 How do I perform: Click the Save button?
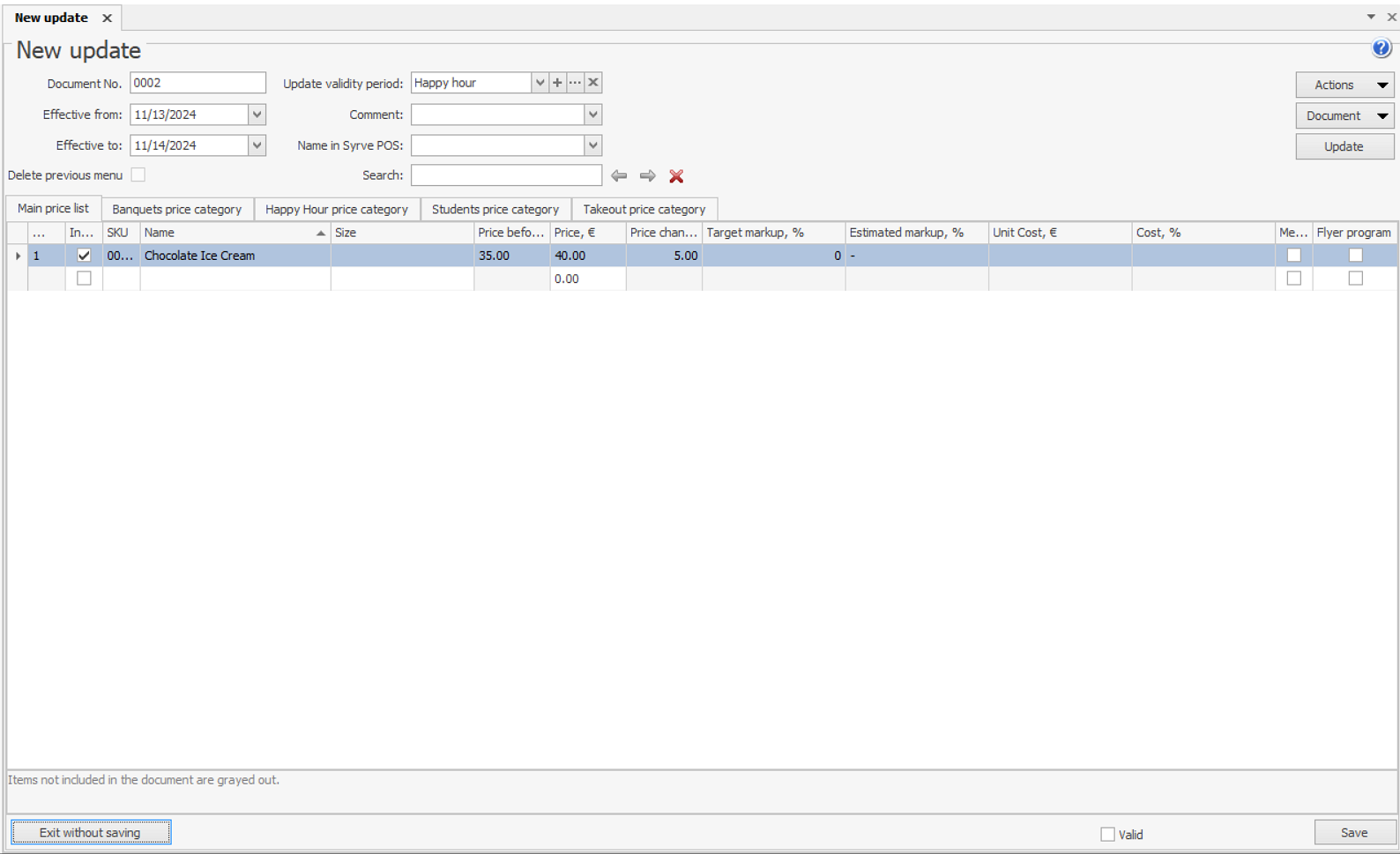tap(1353, 833)
